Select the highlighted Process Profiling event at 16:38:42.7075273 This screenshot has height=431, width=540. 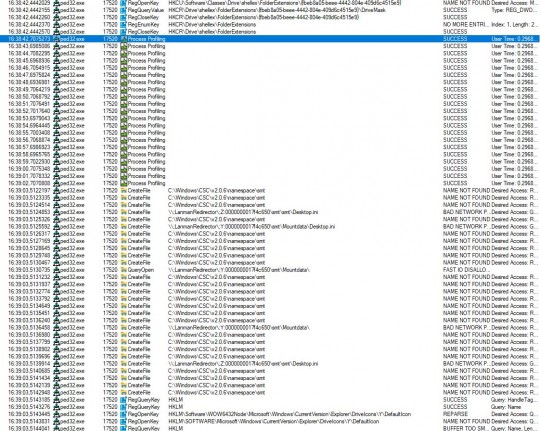coord(270,39)
